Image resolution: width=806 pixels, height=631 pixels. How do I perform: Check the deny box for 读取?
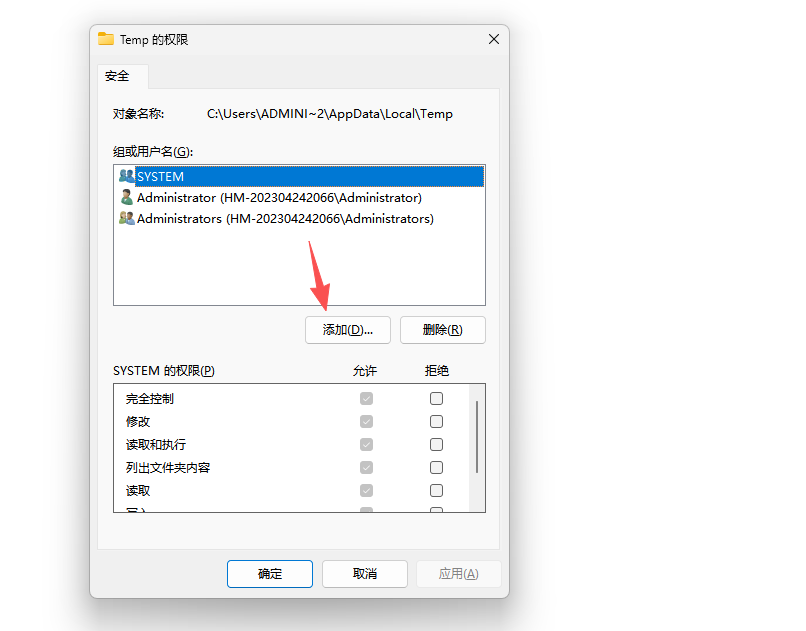(x=436, y=491)
